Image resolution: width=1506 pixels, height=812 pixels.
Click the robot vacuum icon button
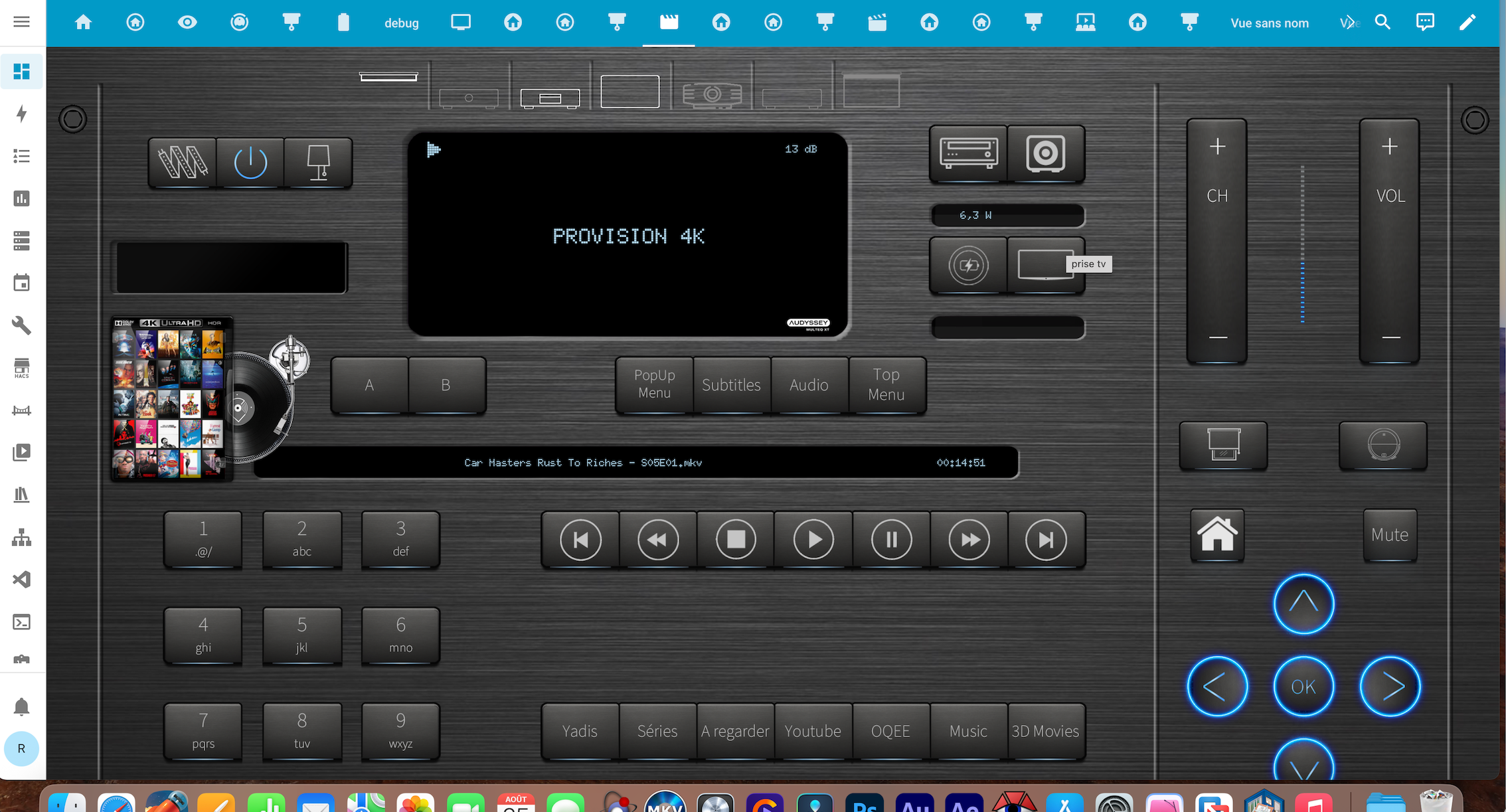(x=1384, y=445)
